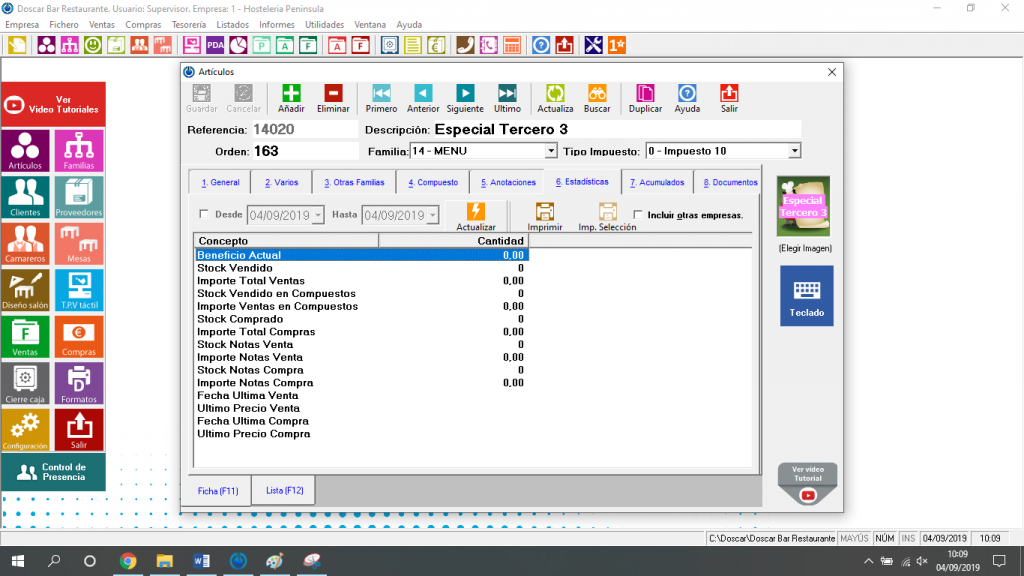Viewport: 1024px width, 576px height.
Task: Open Familias sidebar tile
Action: pos(79,150)
